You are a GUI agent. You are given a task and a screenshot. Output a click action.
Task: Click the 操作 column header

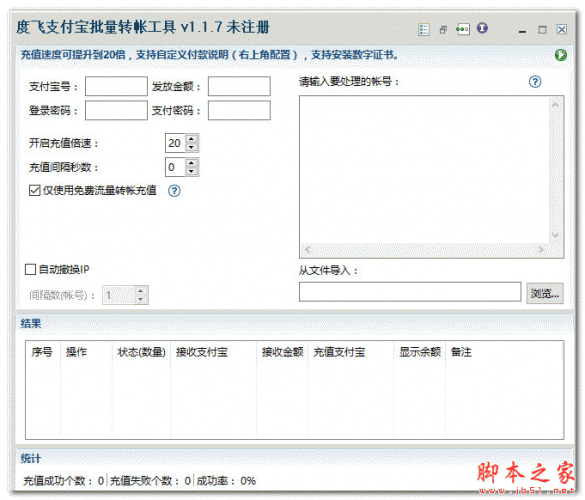coord(86,352)
